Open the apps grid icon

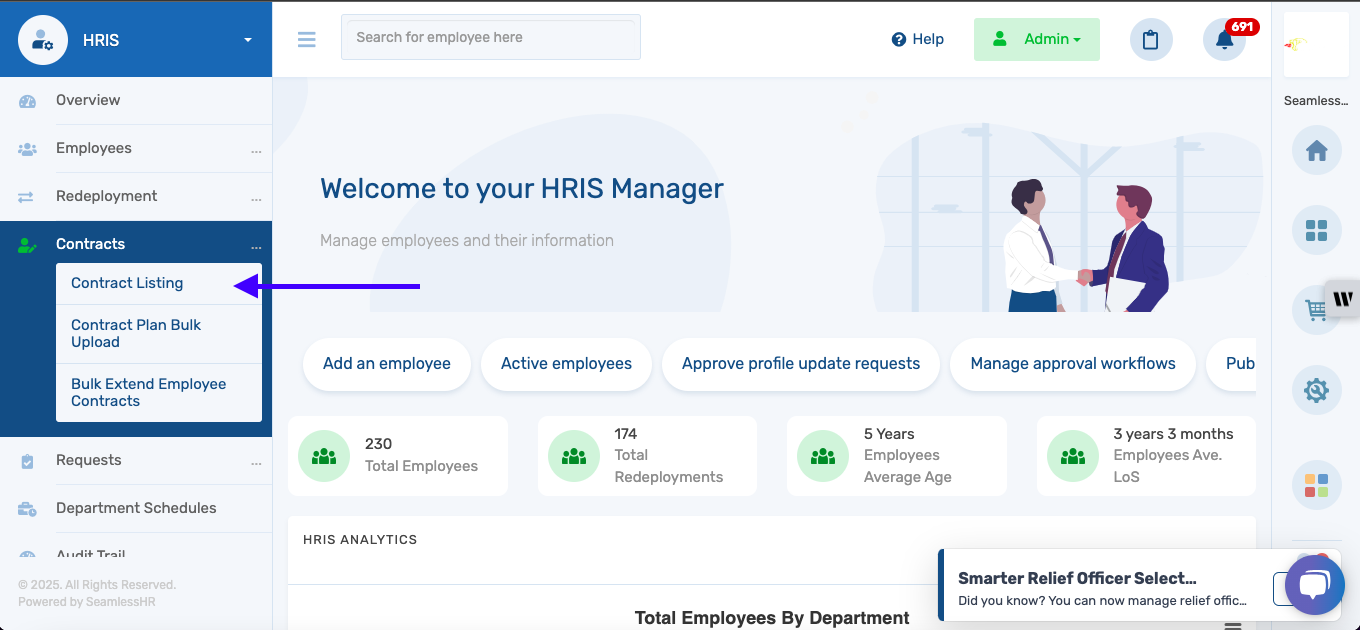(1316, 231)
